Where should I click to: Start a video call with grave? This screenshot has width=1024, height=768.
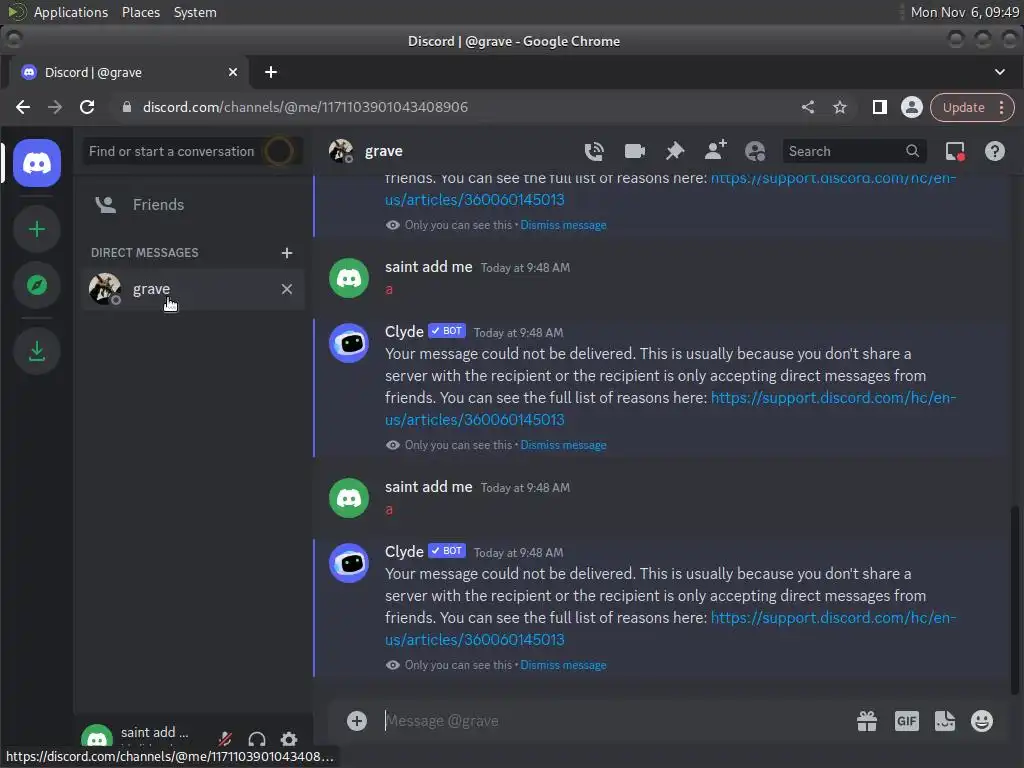coord(635,152)
